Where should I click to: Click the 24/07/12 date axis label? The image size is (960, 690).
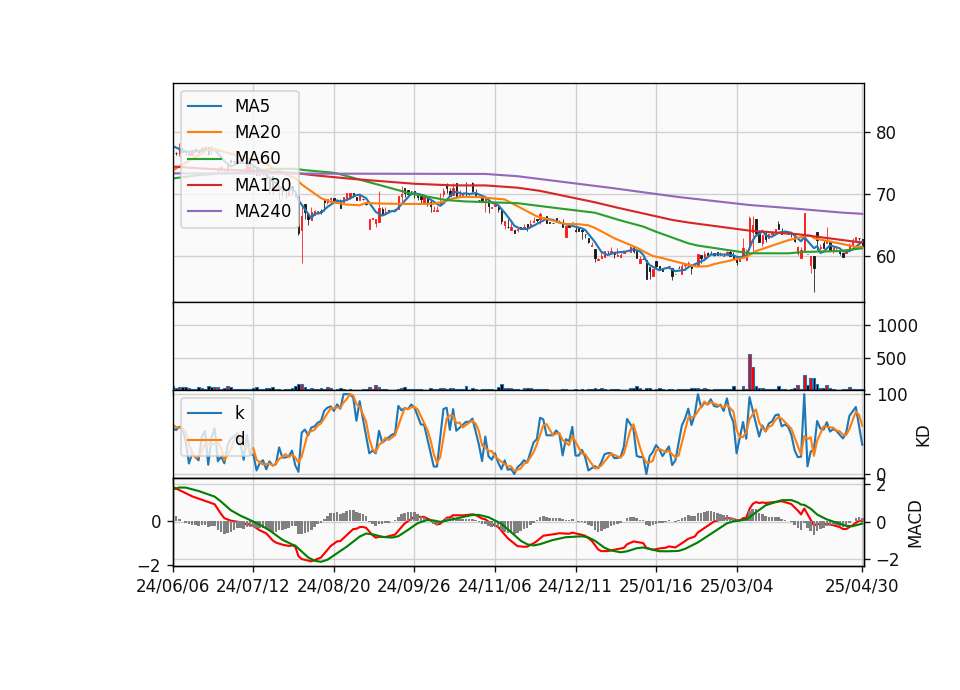click(x=253, y=586)
